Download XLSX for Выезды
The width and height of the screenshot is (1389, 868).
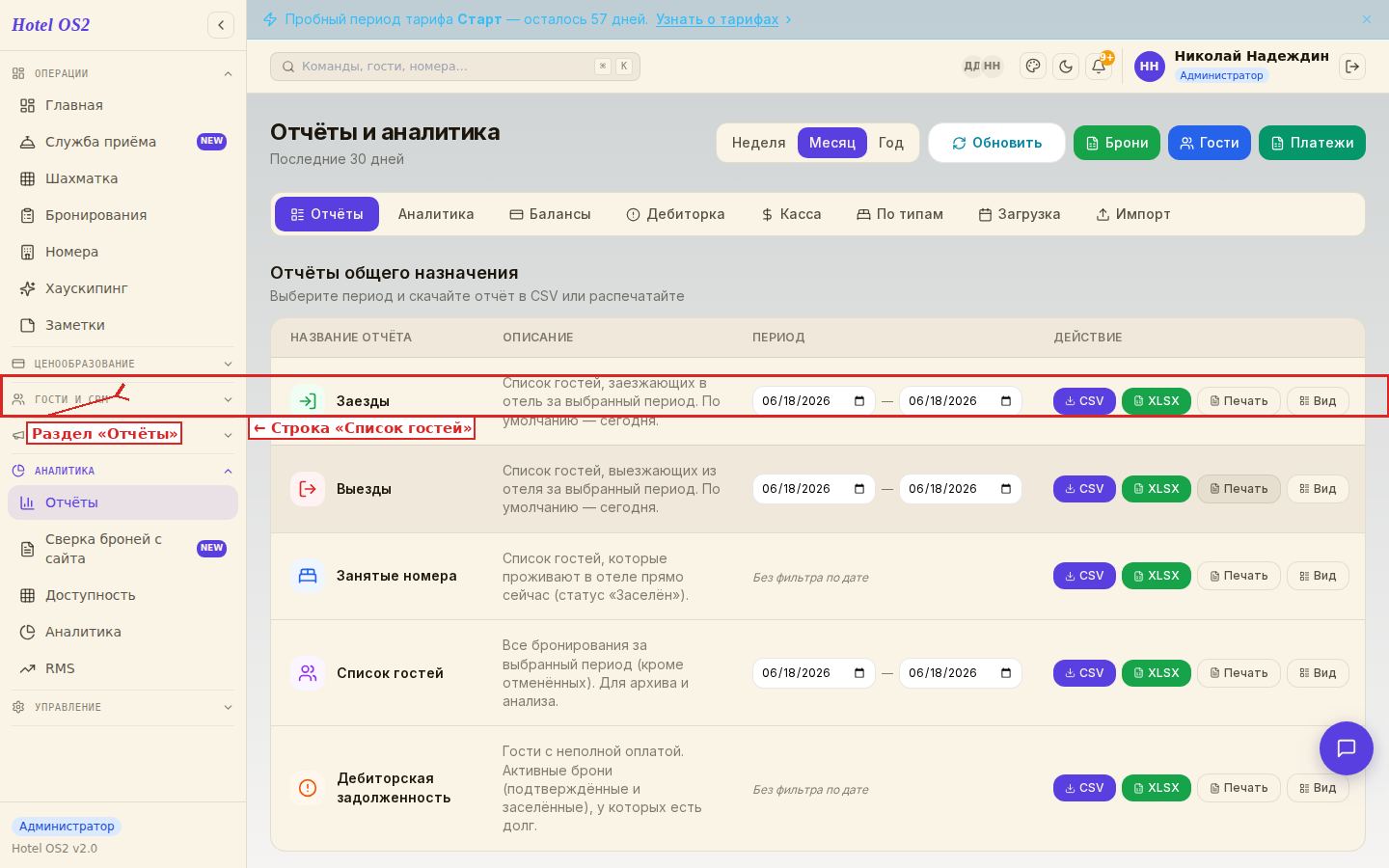[x=1157, y=489]
